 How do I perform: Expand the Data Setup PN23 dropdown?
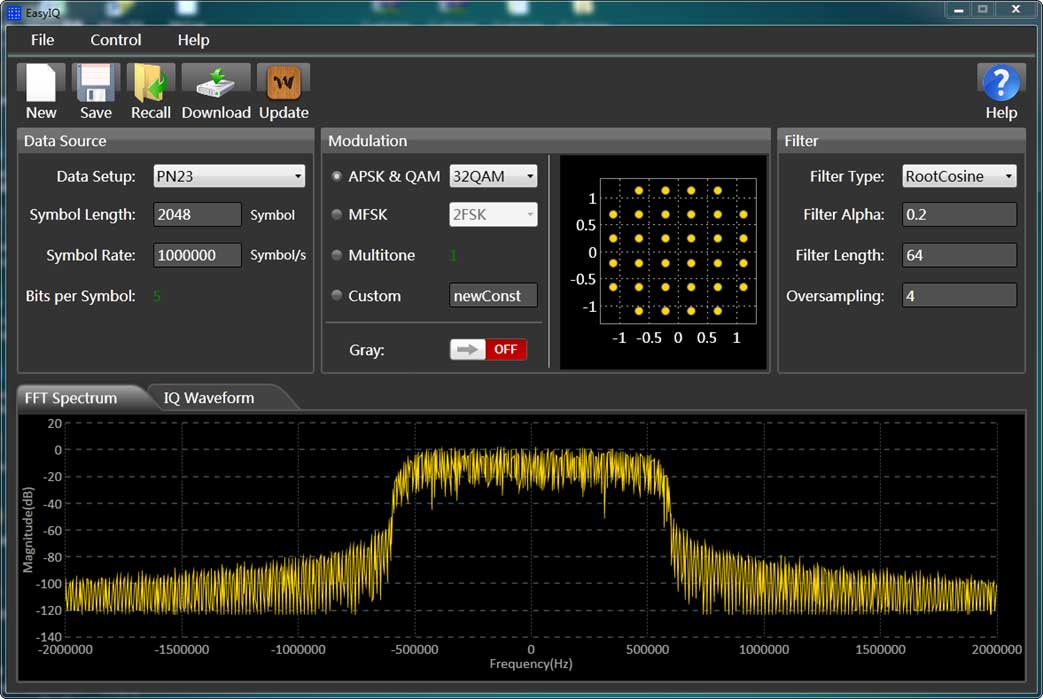tap(229, 177)
